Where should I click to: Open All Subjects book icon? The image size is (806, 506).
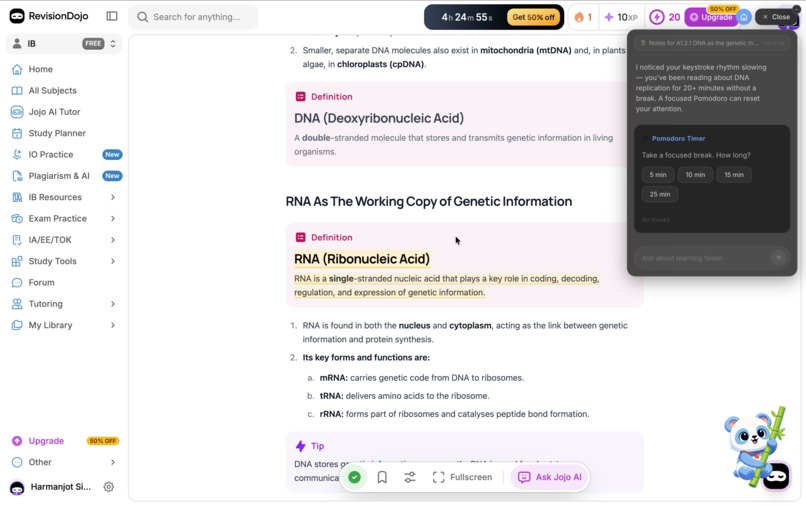(x=17, y=91)
